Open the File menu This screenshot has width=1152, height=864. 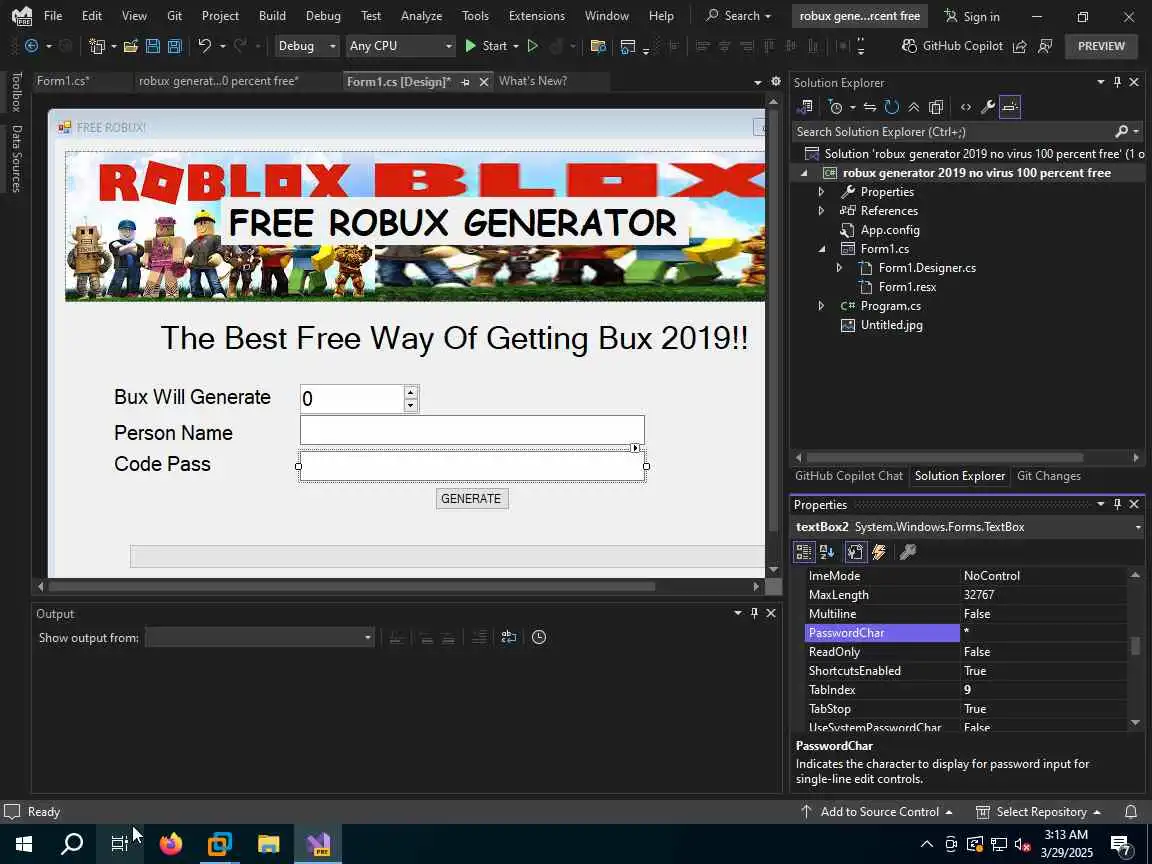tap(53, 15)
